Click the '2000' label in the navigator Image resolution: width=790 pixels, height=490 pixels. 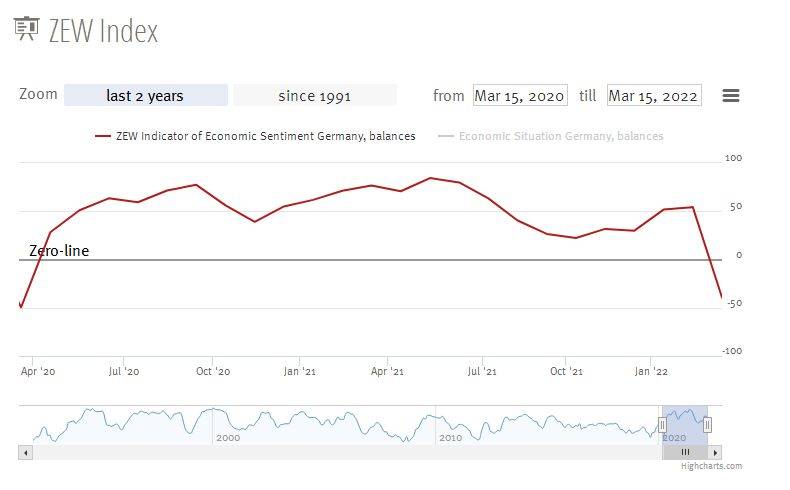click(x=228, y=438)
